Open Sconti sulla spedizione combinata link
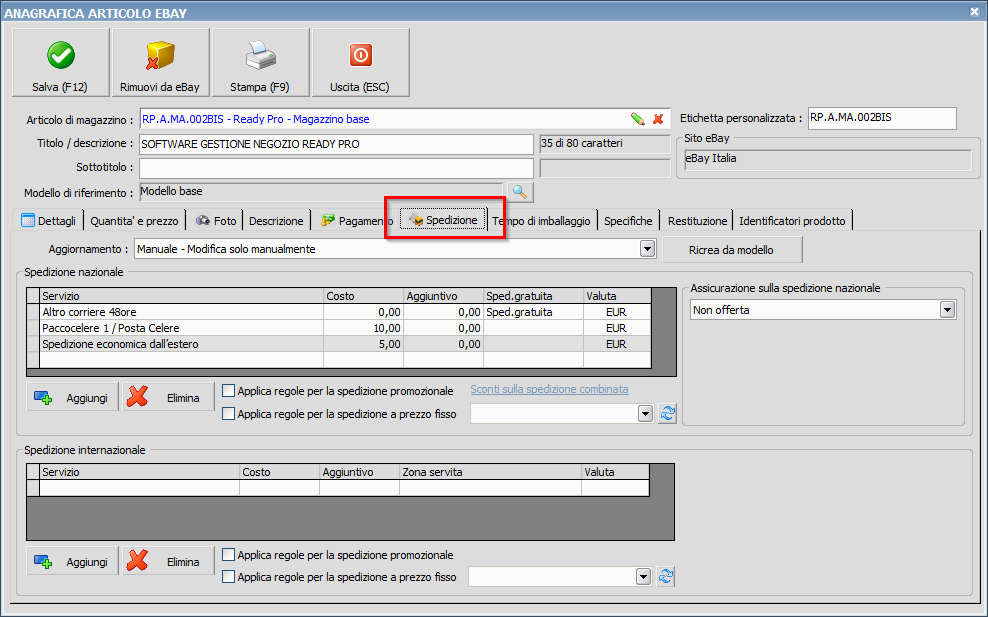The width and height of the screenshot is (988, 617). pyautogui.click(x=549, y=390)
